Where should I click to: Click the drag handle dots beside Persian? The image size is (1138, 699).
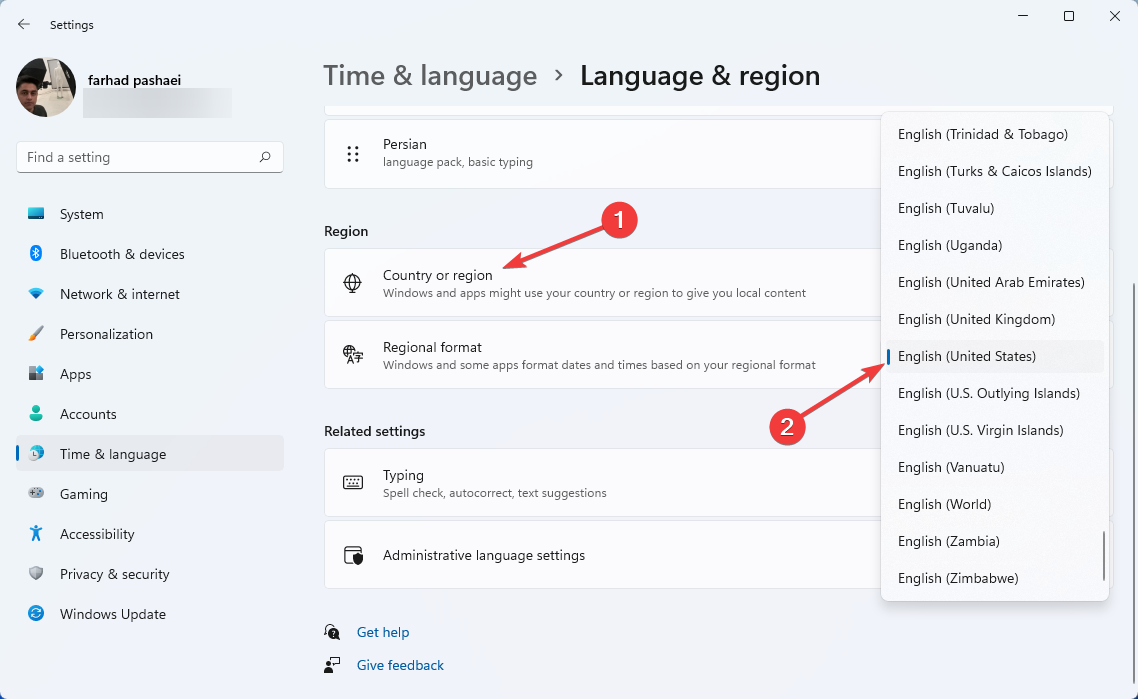click(x=353, y=154)
